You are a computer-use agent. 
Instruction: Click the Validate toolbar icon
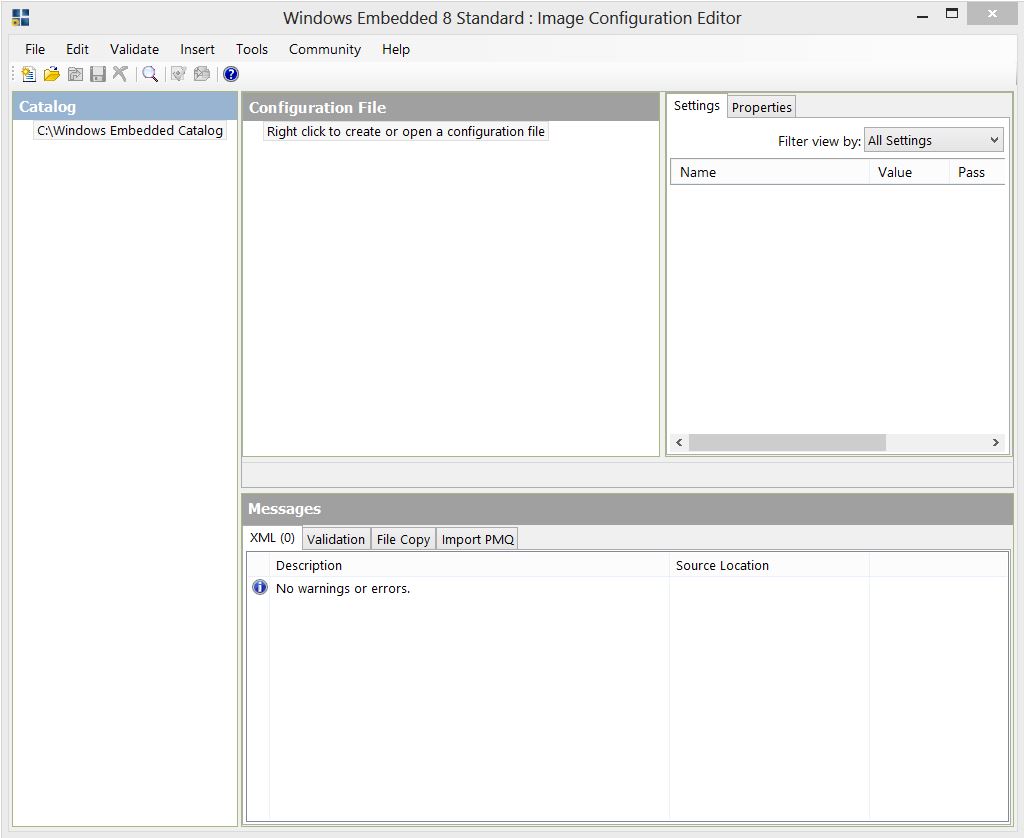pos(178,74)
